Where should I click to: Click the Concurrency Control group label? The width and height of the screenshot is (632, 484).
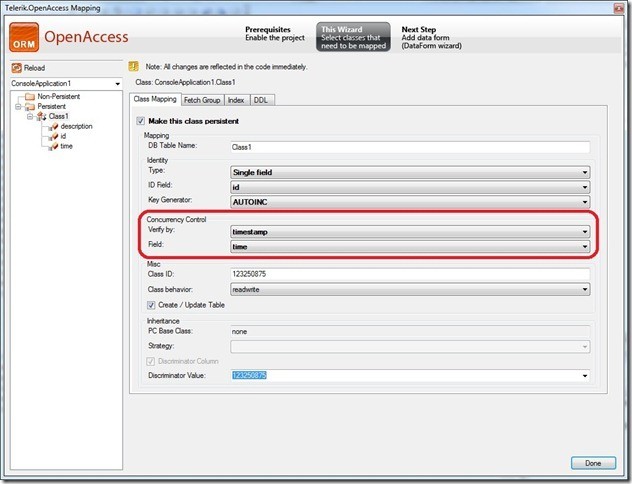pyautogui.click(x=176, y=220)
